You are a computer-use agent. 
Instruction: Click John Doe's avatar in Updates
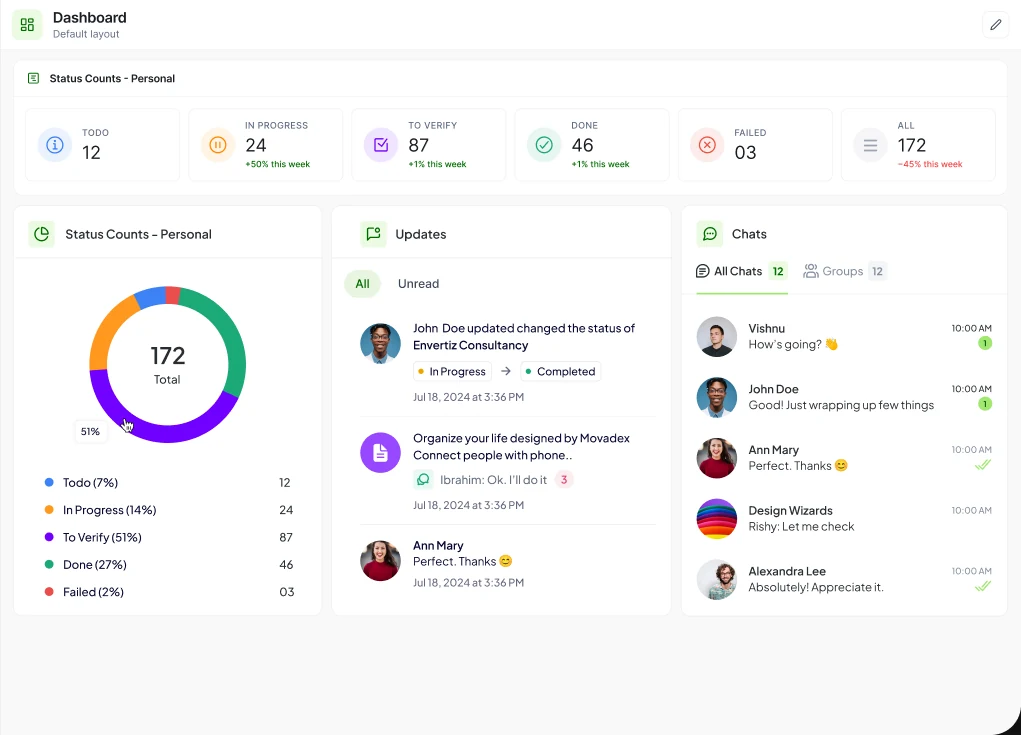coord(380,343)
